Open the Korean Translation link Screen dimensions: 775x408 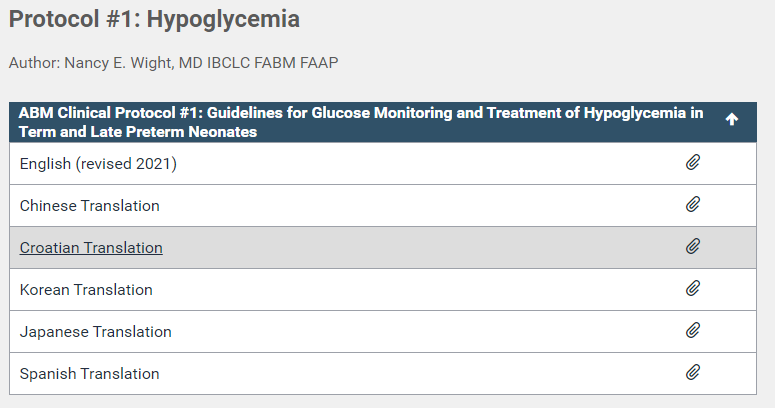[x=86, y=290]
